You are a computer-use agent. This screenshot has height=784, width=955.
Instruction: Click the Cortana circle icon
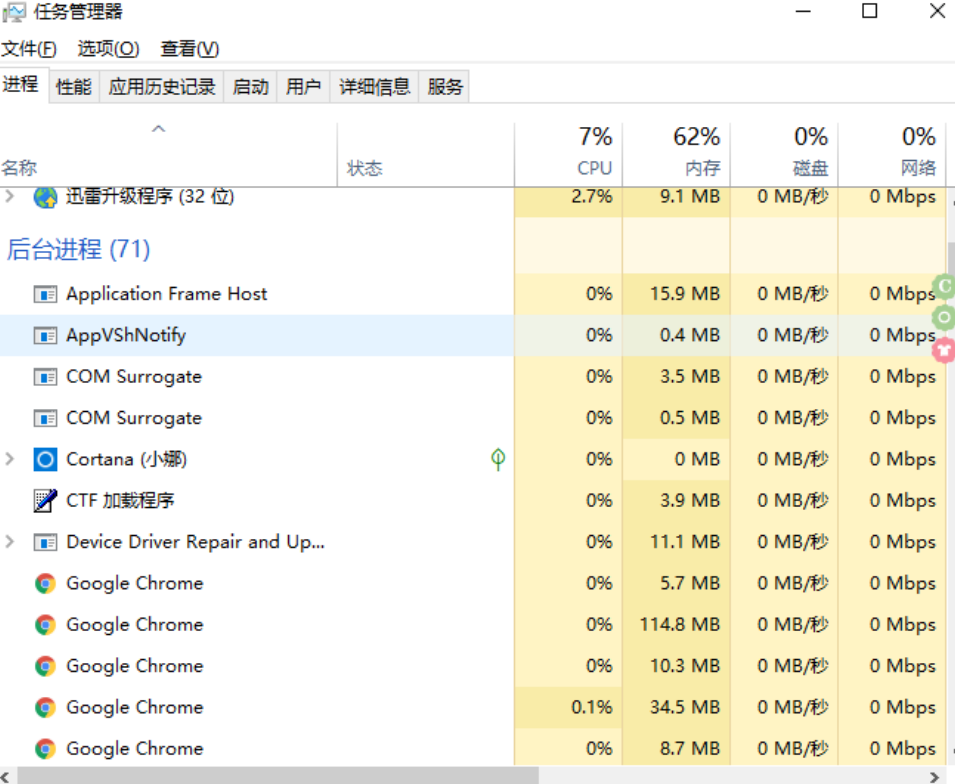[45, 459]
